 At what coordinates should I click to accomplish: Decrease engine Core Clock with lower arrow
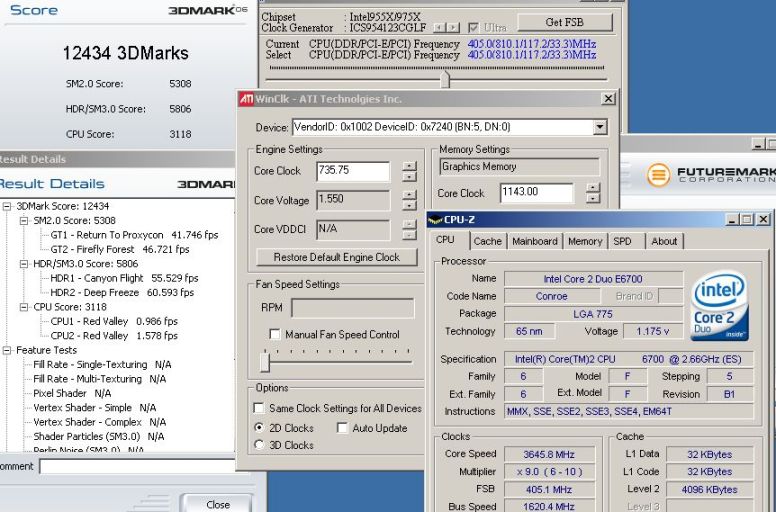point(409,177)
